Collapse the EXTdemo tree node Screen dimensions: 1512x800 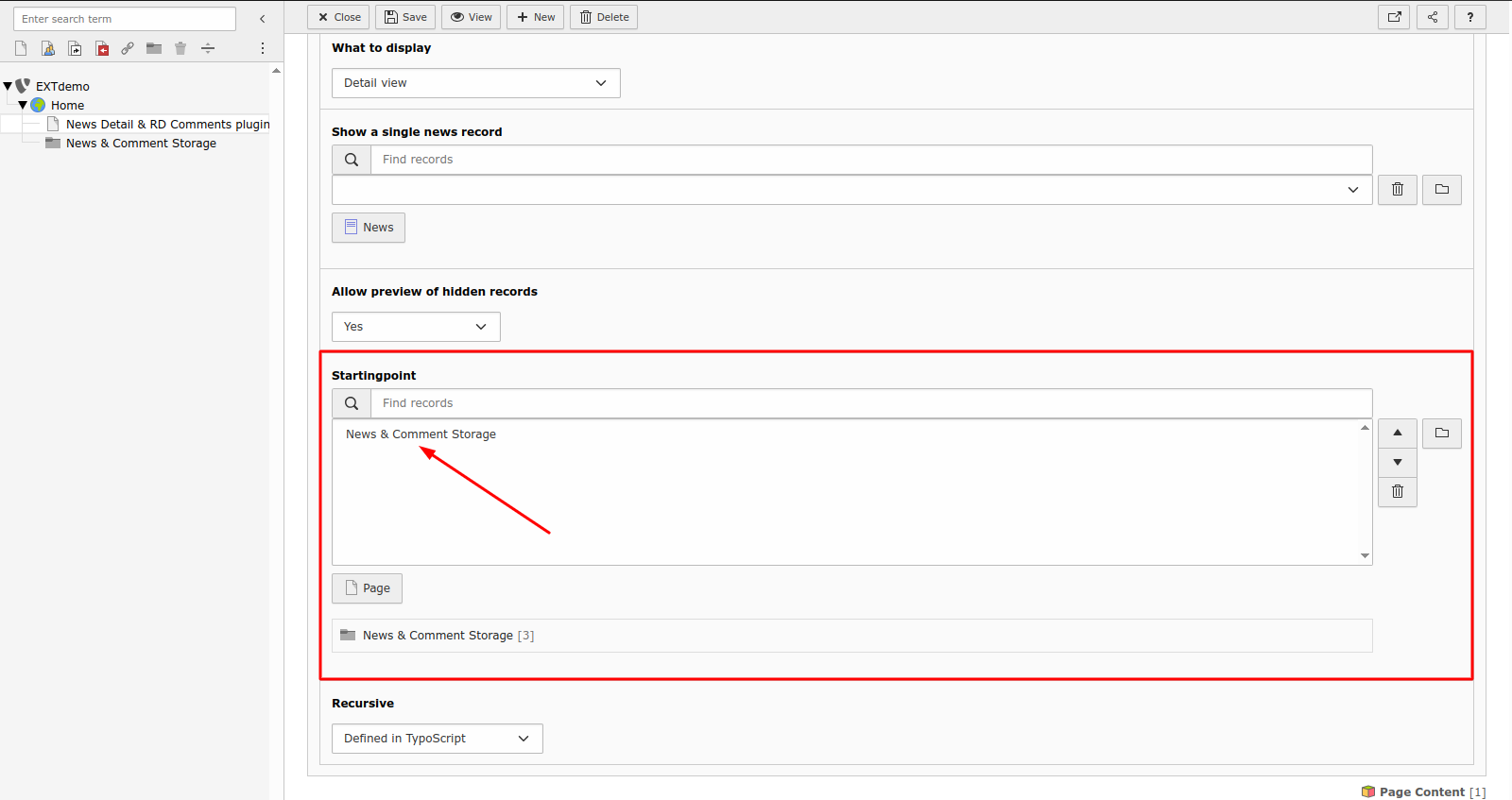pyautogui.click(x=8, y=86)
